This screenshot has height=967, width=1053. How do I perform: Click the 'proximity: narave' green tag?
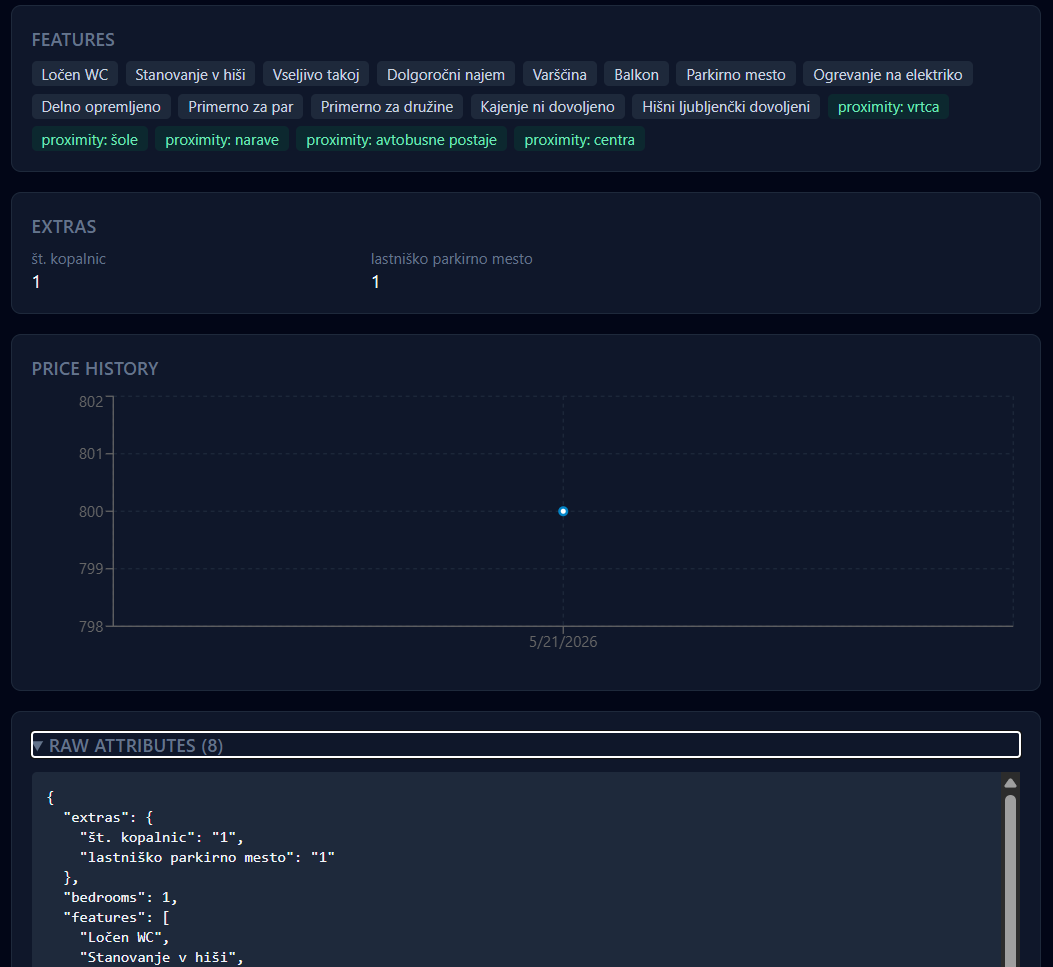222,139
